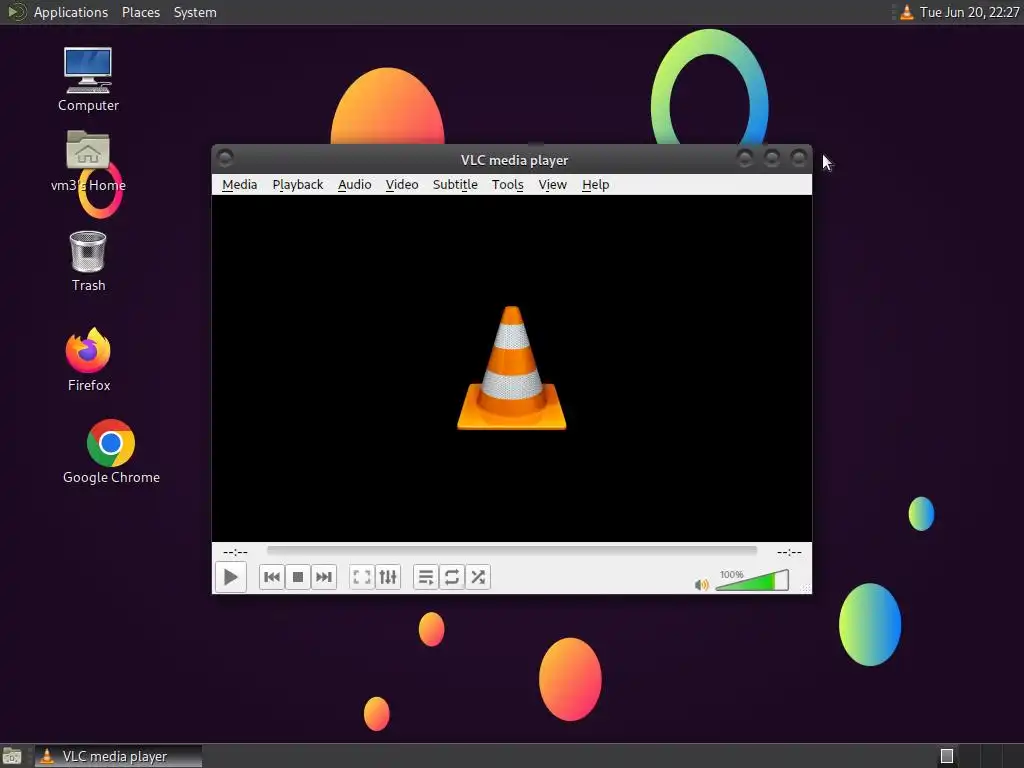Stop playback with the square button
The height and width of the screenshot is (768, 1024).
[x=298, y=577]
